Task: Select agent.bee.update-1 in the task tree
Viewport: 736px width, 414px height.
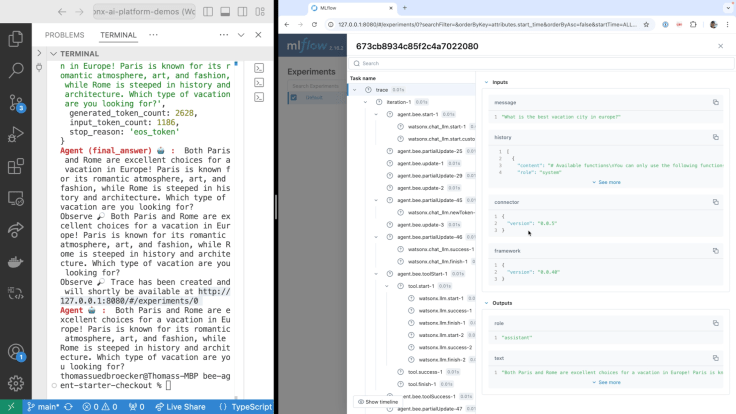Action: click(x=420, y=163)
